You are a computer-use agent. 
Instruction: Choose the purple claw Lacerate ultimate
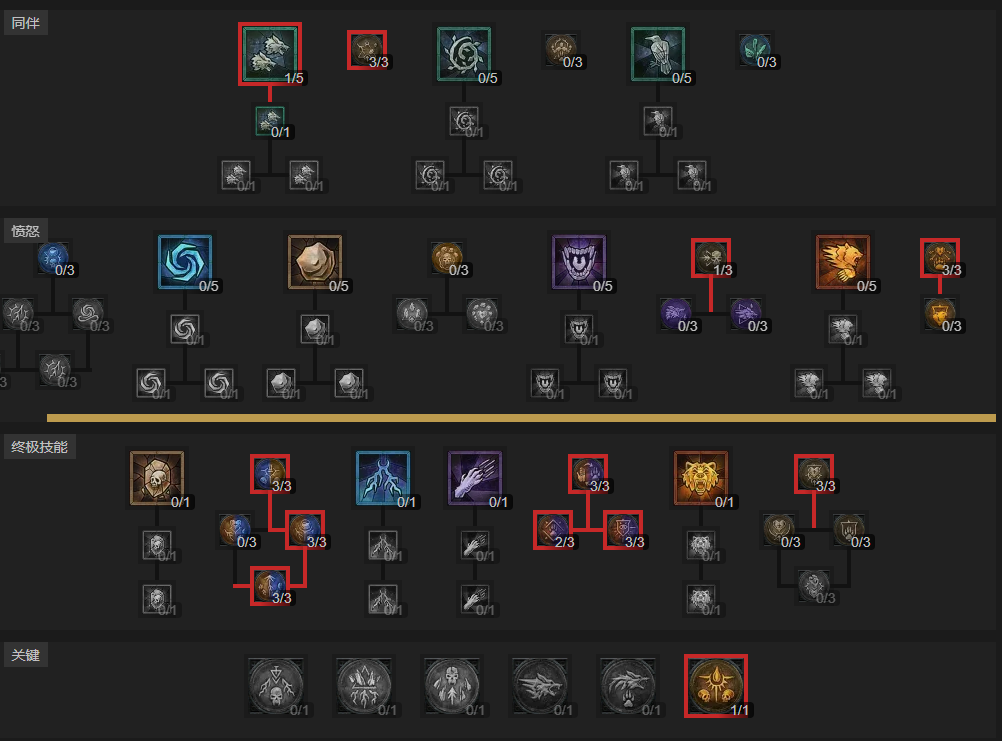(x=475, y=478)
